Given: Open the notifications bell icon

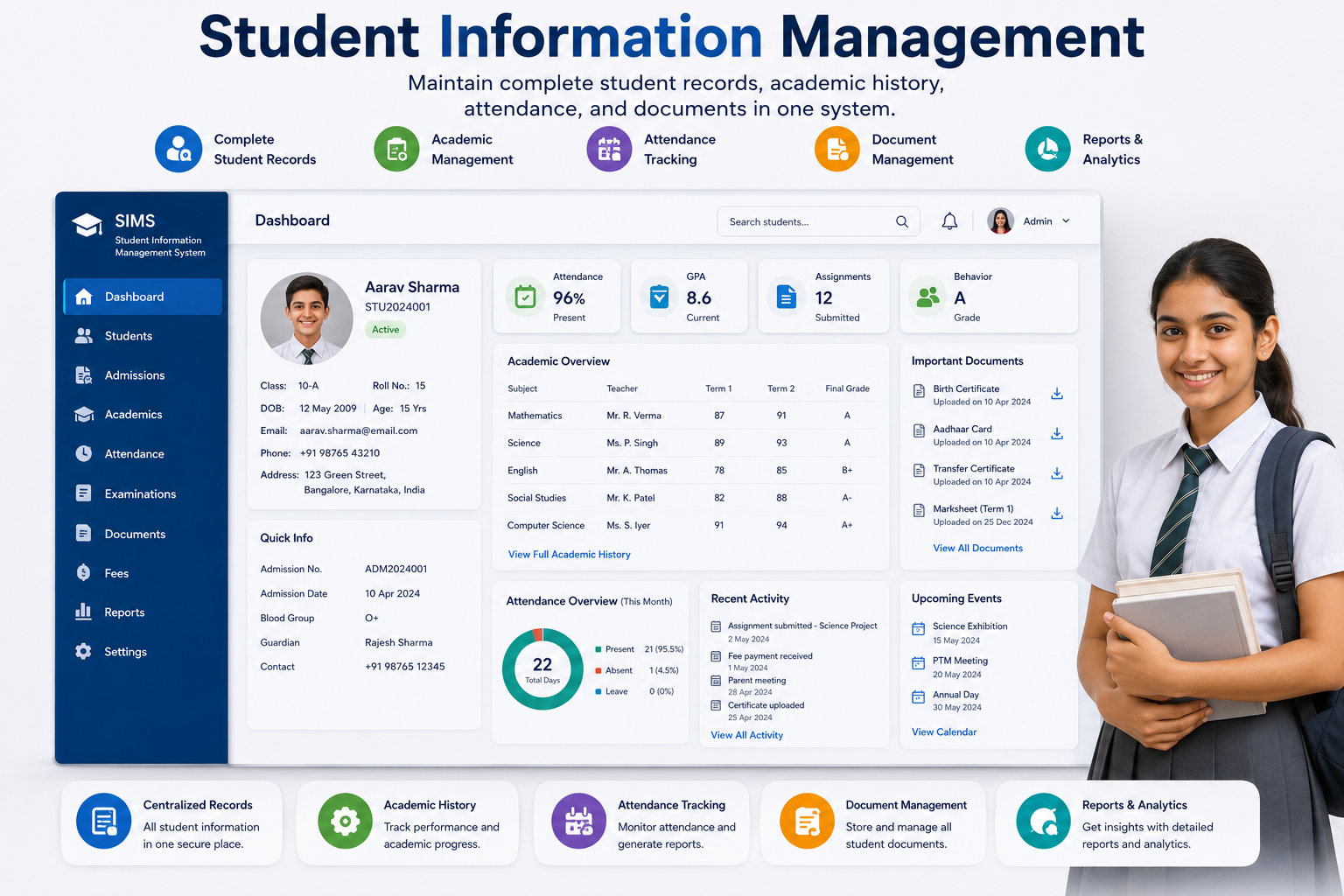Looking at the screenshot, I should click(x=949, y=221).
